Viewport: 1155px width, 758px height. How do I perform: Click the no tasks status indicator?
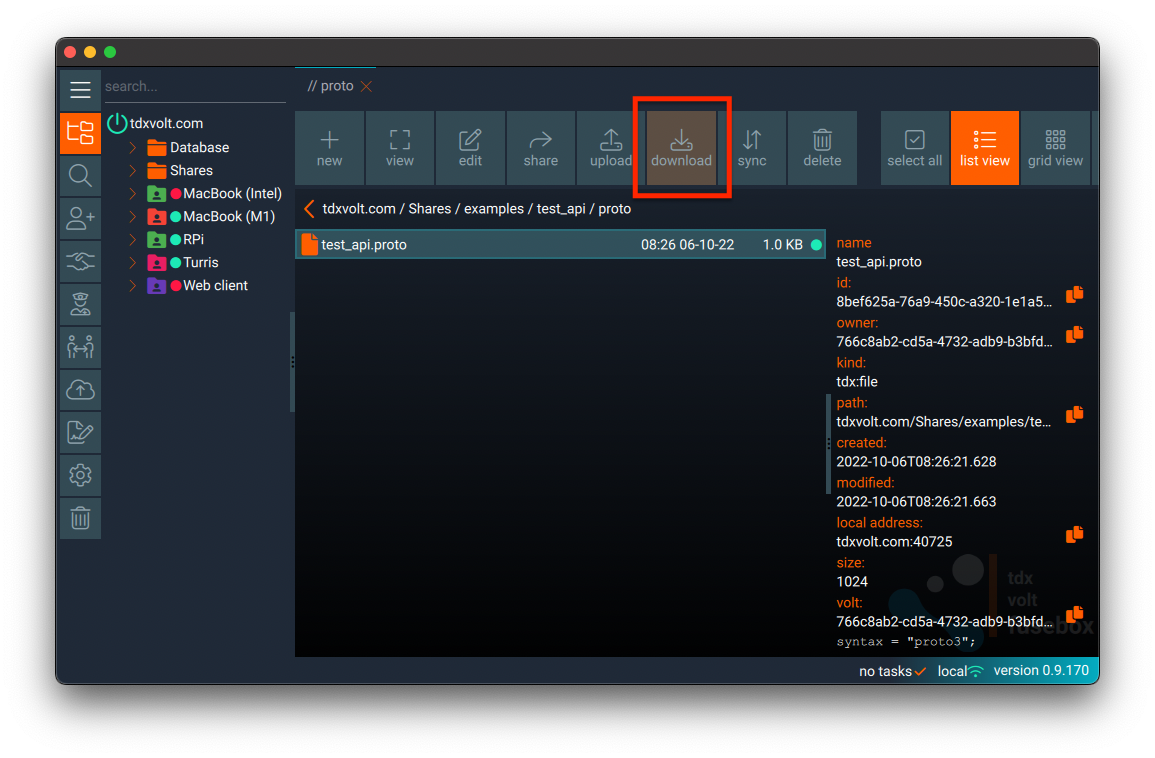tap(892, 671)
